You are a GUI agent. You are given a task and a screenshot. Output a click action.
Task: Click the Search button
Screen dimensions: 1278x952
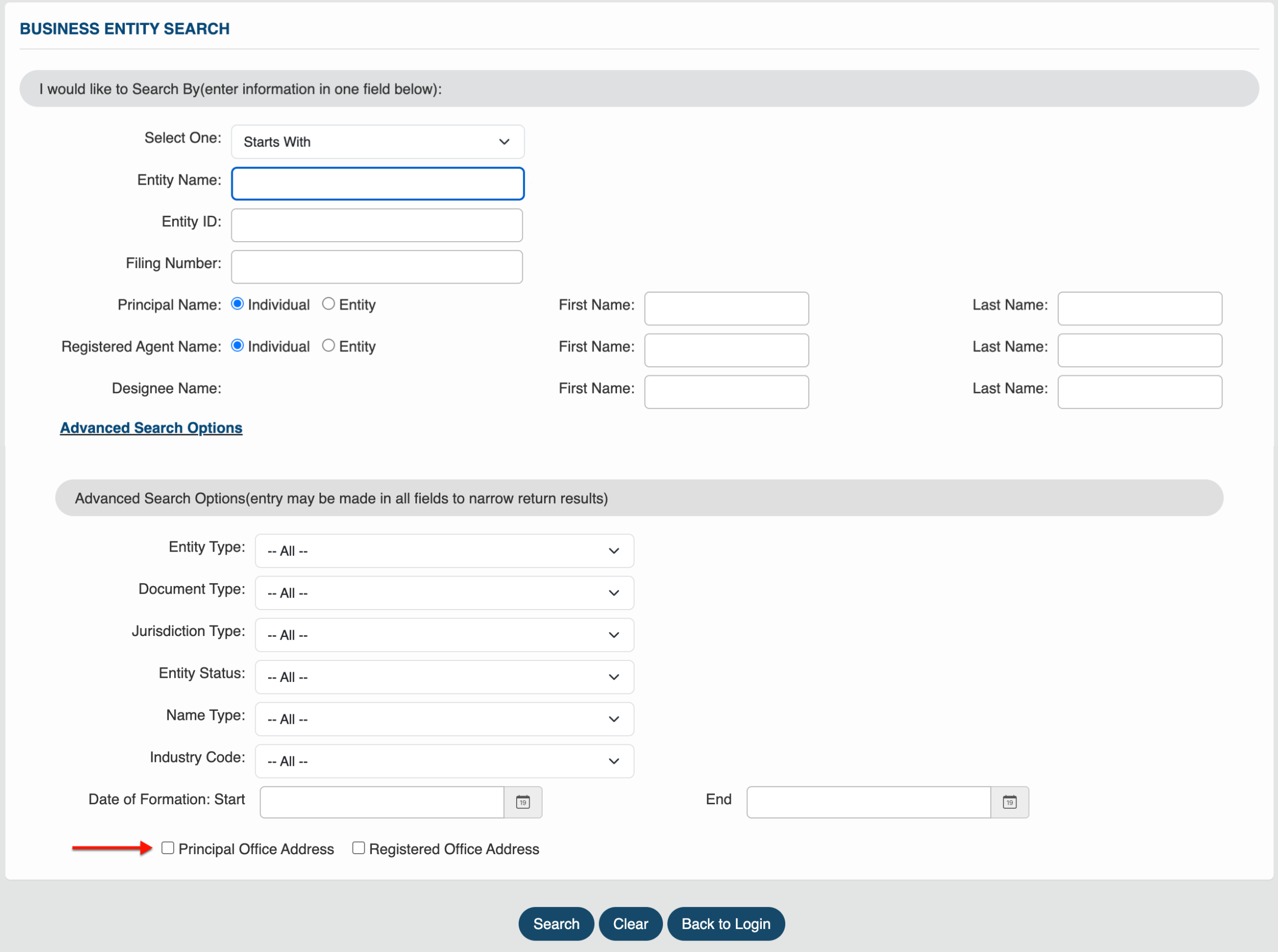[x=556, y=924]
